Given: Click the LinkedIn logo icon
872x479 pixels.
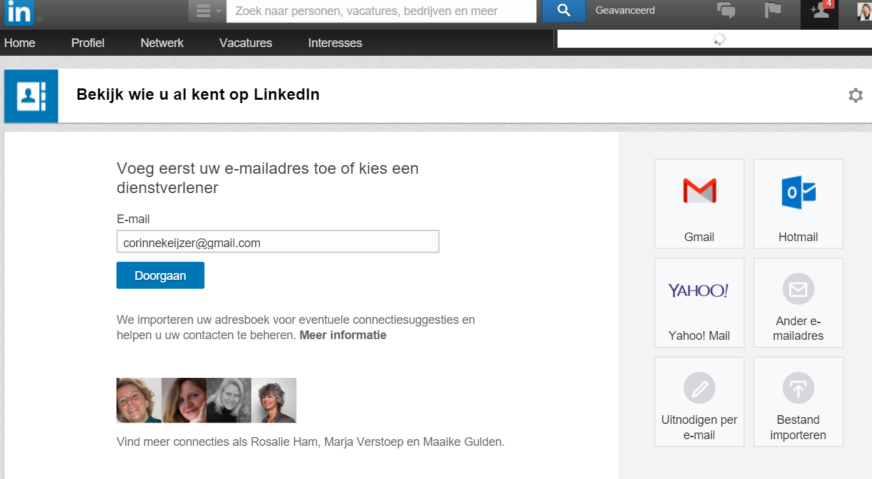Looking at the screenshot, I should point(19,12).
